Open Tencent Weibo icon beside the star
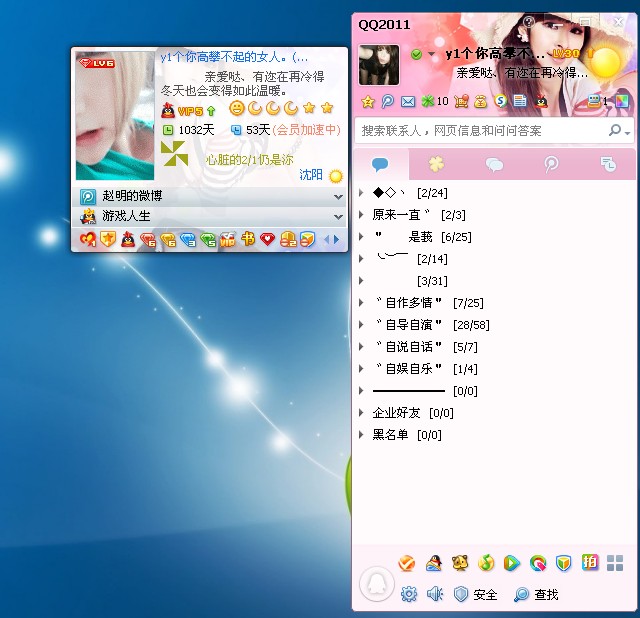Viewport: 640px width, 618px height. [387, 101]
